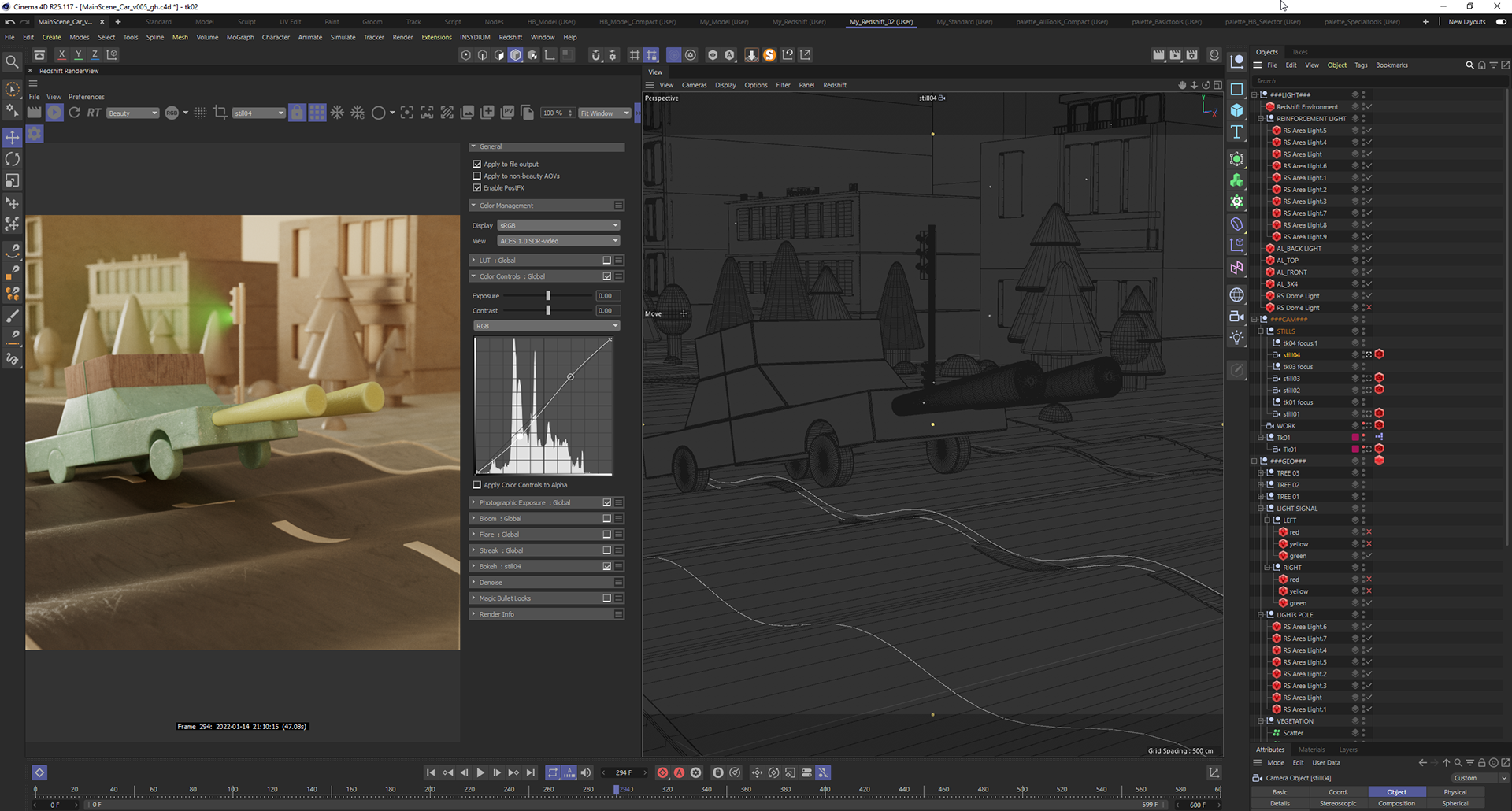Check Apply Color Controls to Alpha
The height and width of the screenshot is (811, 1512).
point(476,485)
